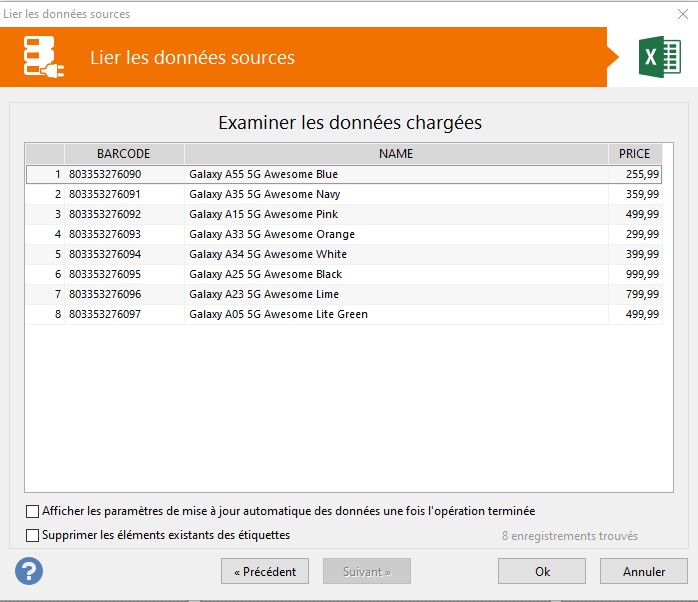Click row number 1 header

coord(45,174)
